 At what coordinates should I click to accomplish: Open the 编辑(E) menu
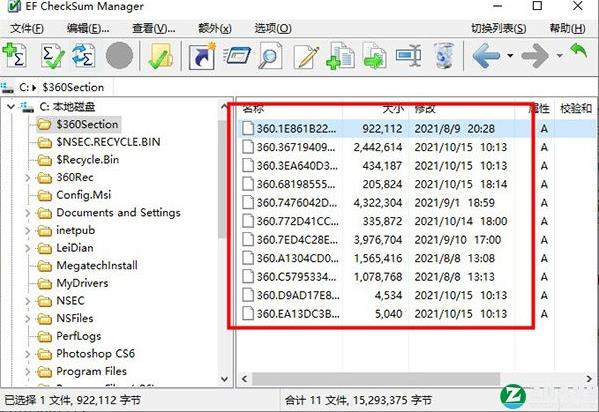click(x=88, y=28)
